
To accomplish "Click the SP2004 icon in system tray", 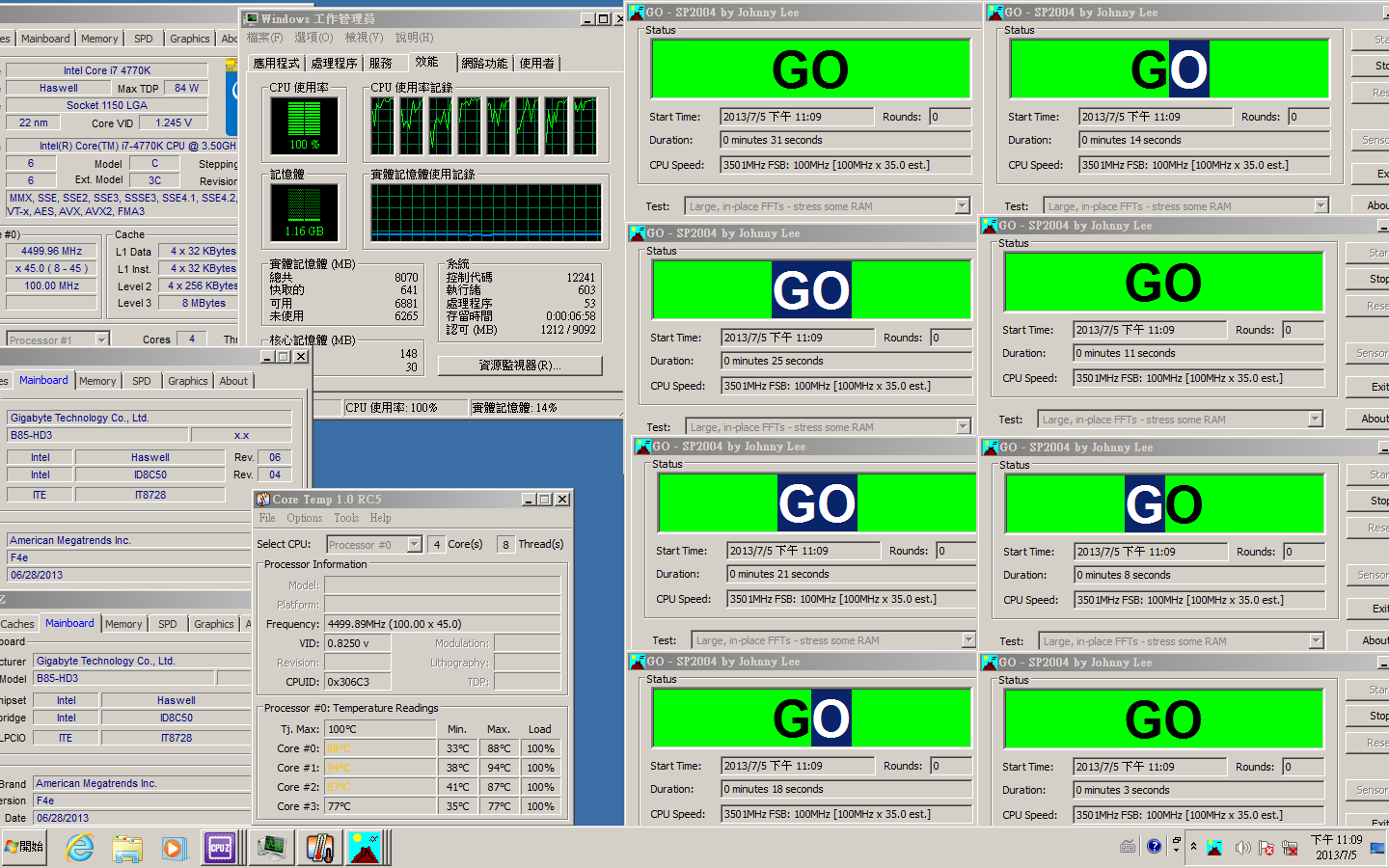I will click(1215, 848).
